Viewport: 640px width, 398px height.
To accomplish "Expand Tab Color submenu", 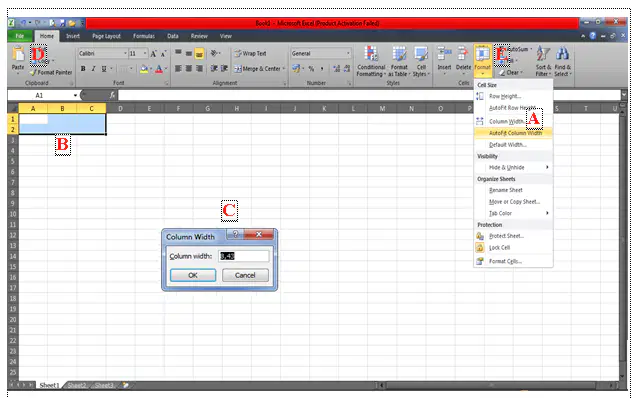I will 513,213.
